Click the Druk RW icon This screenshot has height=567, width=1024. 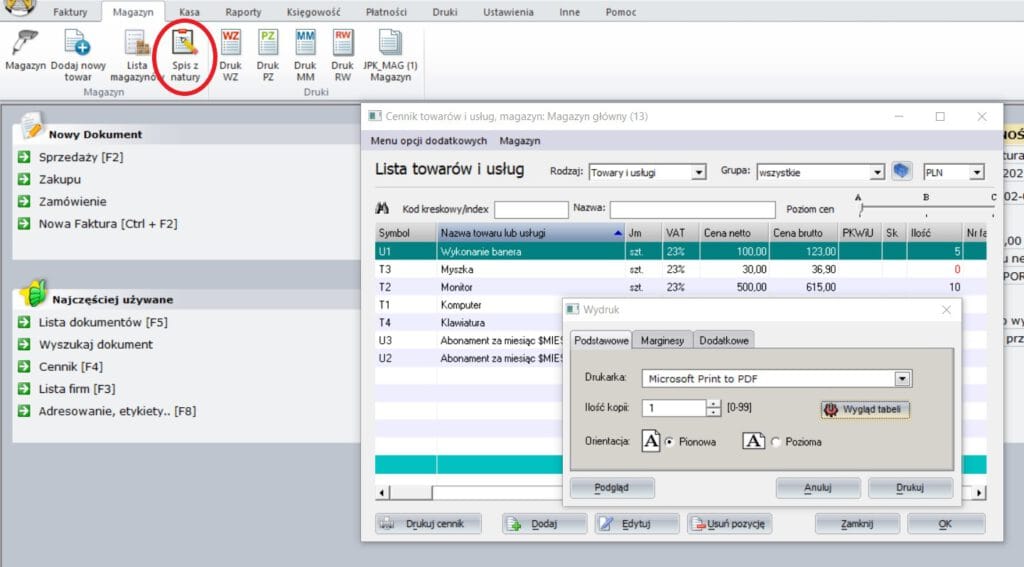click(x=343, y=43)
